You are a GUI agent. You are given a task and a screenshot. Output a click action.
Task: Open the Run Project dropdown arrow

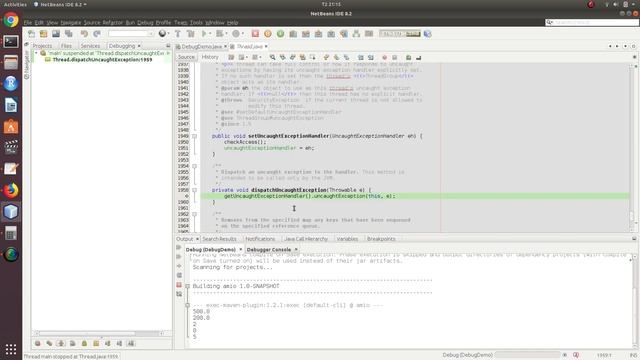pos(211,34)
